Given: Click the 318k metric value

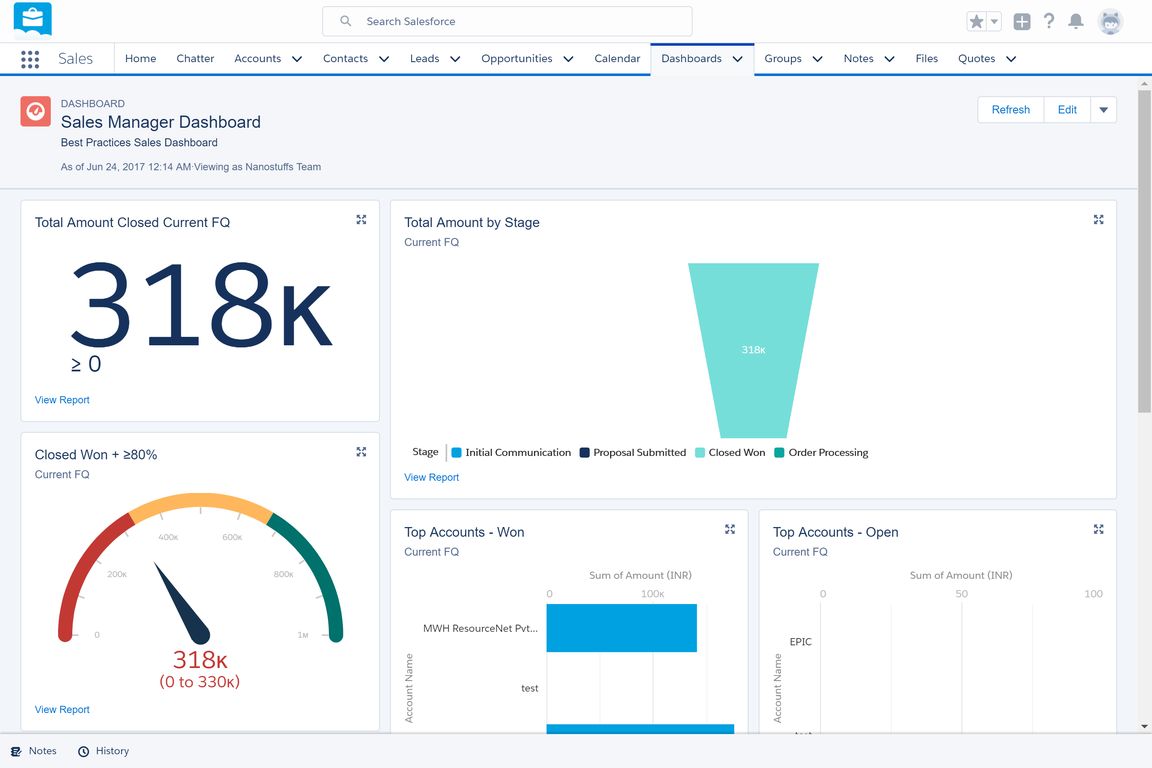Looking at the screenshot, I should pyautogui.click(x=201, y=304).
